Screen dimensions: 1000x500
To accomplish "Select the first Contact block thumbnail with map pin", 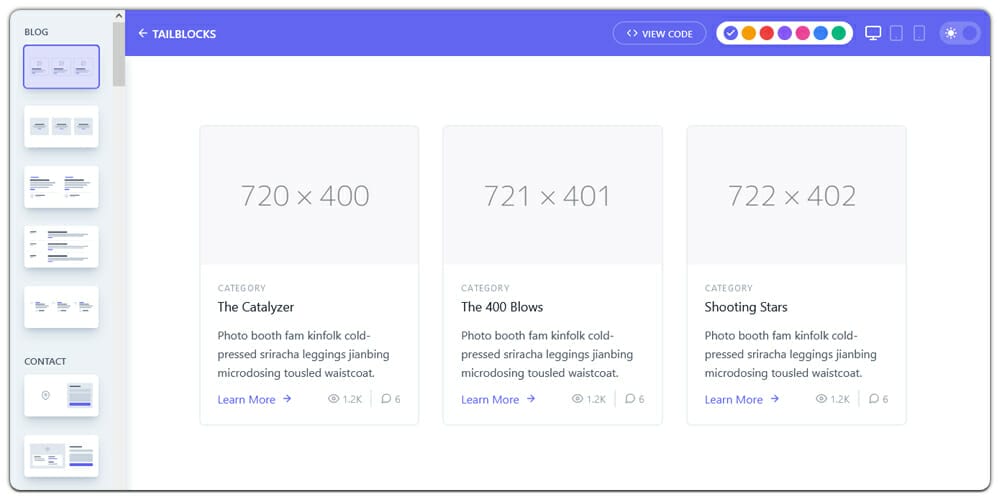I will click(x=61, y=396).
